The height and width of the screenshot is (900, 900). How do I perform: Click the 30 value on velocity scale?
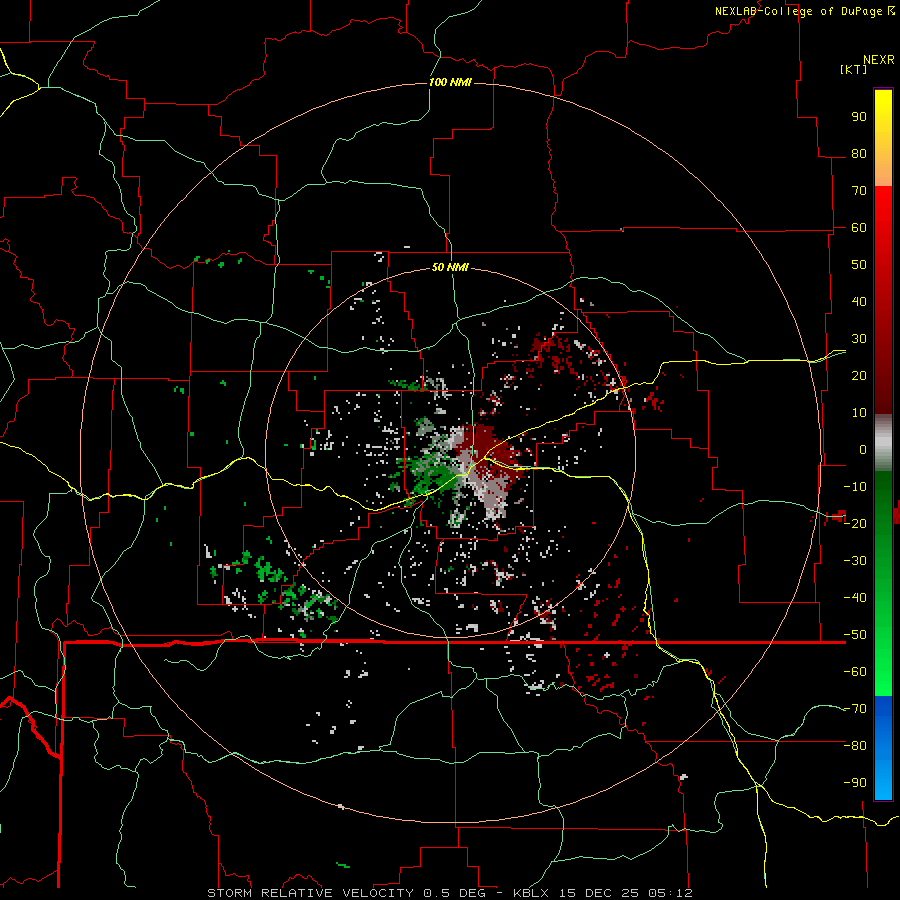click(859, 339)
